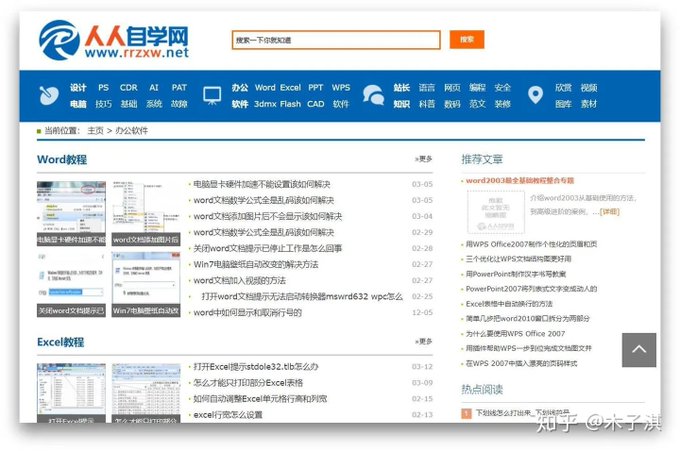Open thumbnail captioned 关闭word文档提示已

pyautogui.click(x=71, y=284)
